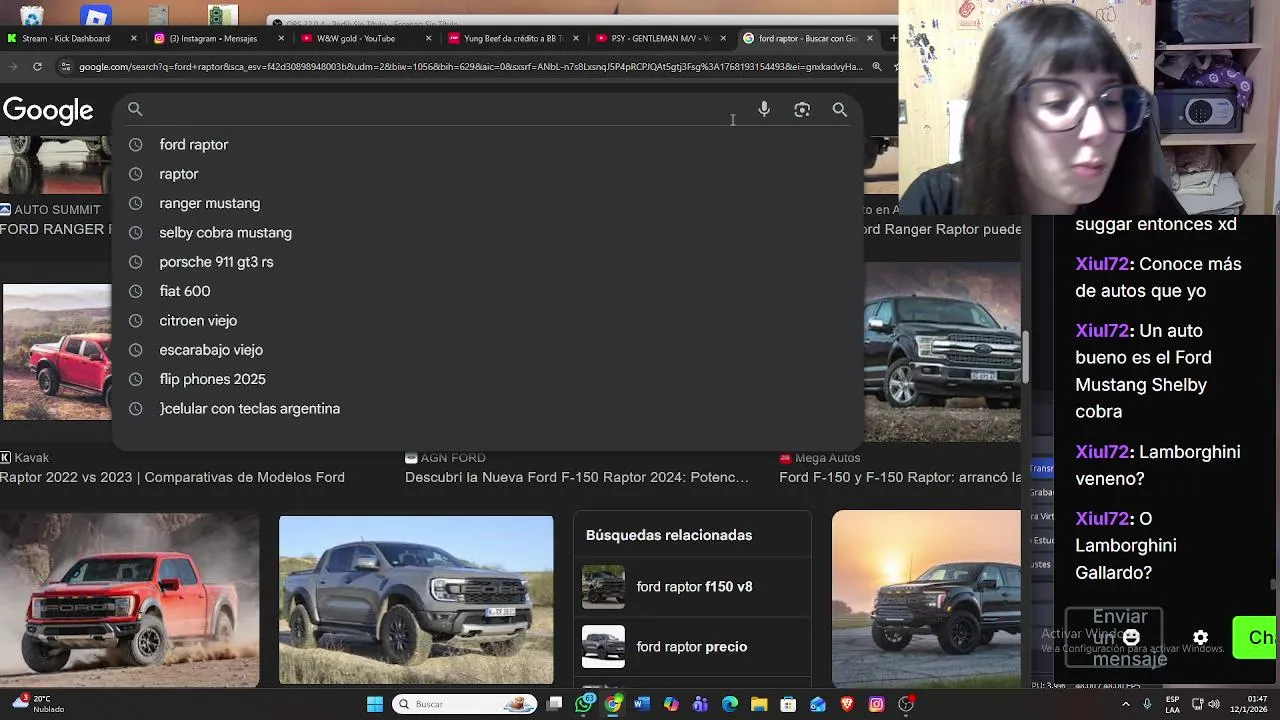Click the taskbar microphone tray icon
The image size is (1280, 720).
[x=1147, y=704]
